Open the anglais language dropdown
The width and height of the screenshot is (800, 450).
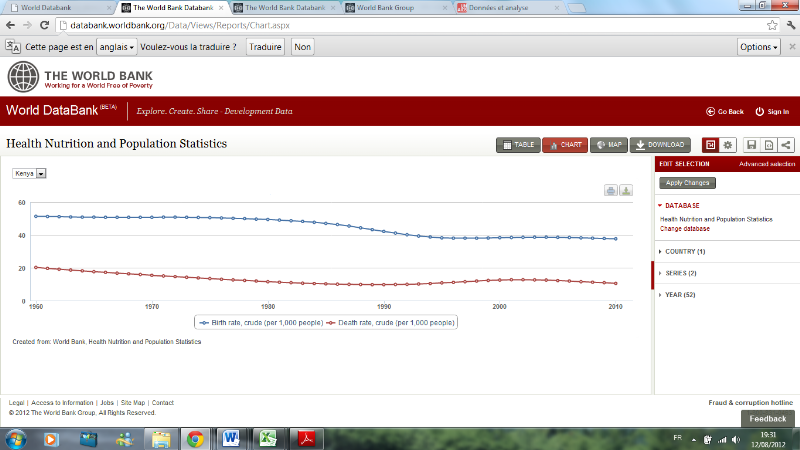[116, 47]
